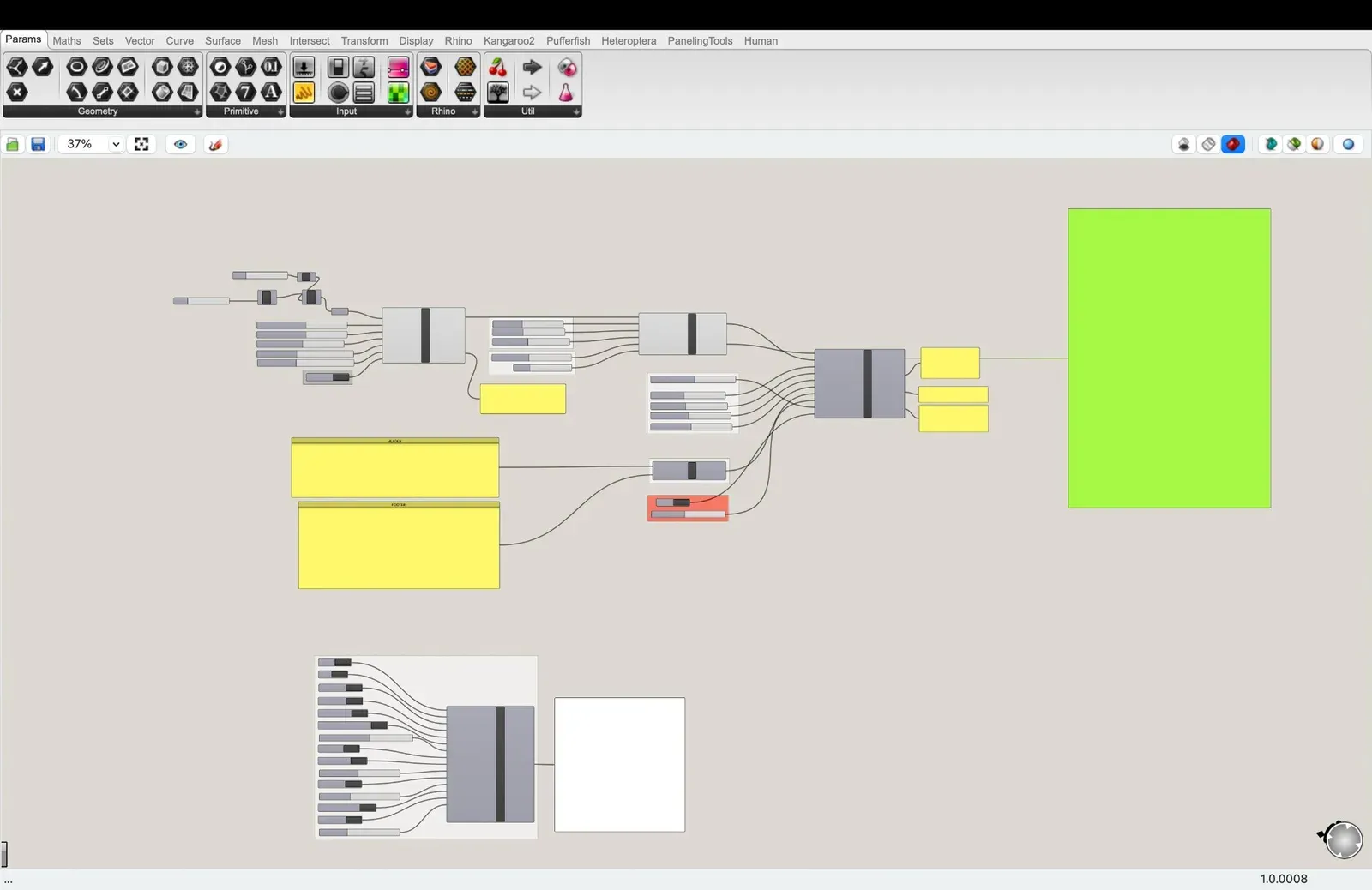Select the orange spiral icon in Rhino panel
Viewport: 1372px width, 890px height.
pos(431,92)
